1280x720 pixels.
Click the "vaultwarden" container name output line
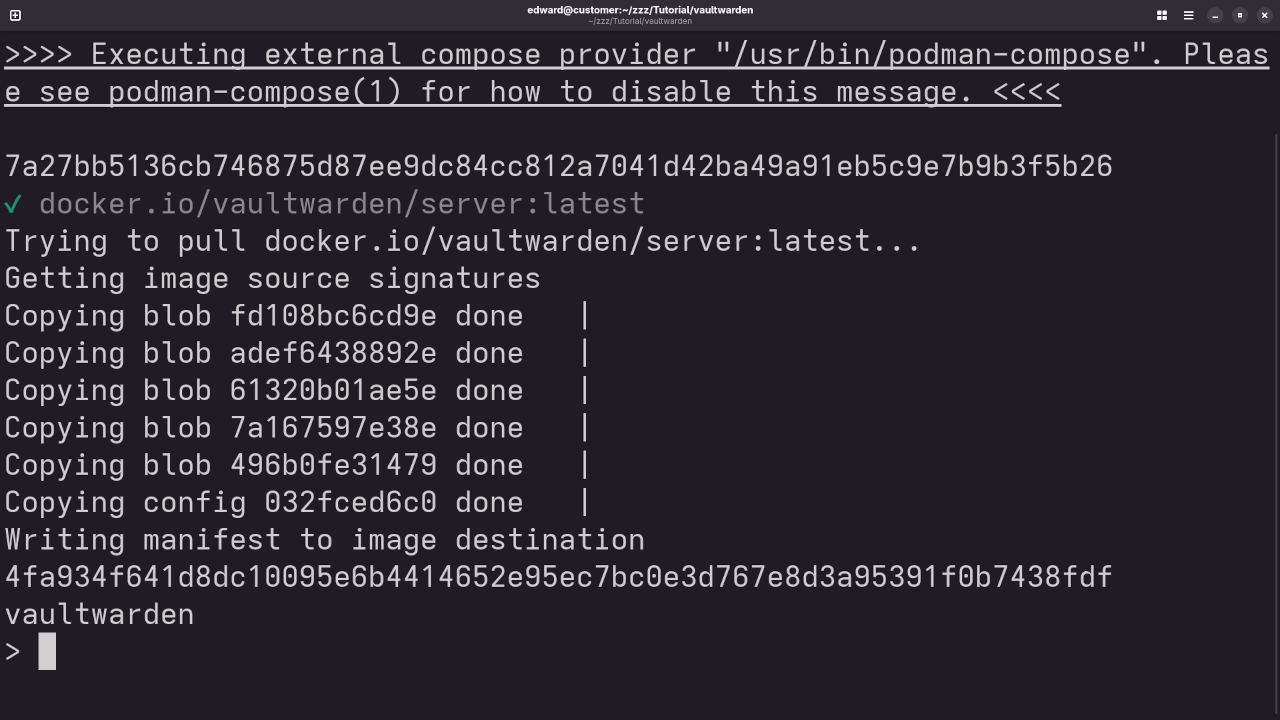99,614
